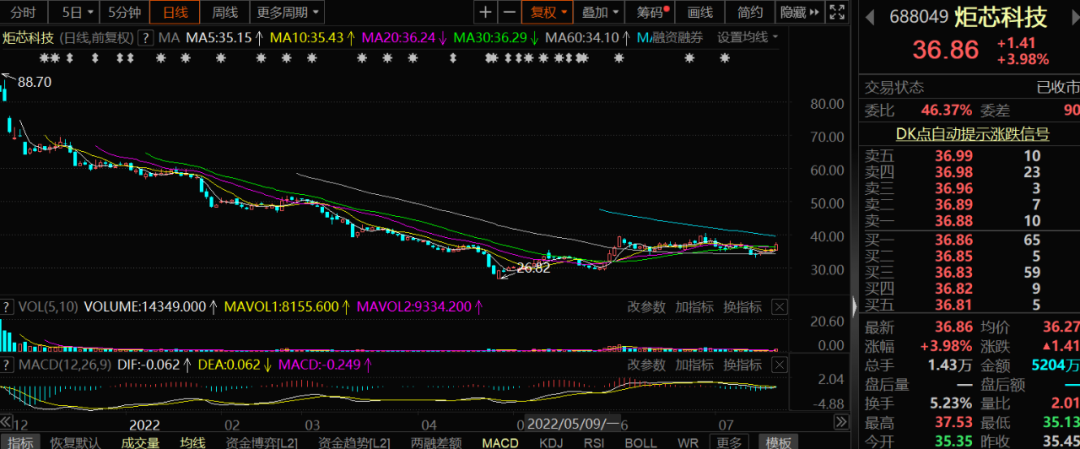Click the 26.82 low price marker
This screenshot has width=1080, height=449.
click(x=534, y=269)
